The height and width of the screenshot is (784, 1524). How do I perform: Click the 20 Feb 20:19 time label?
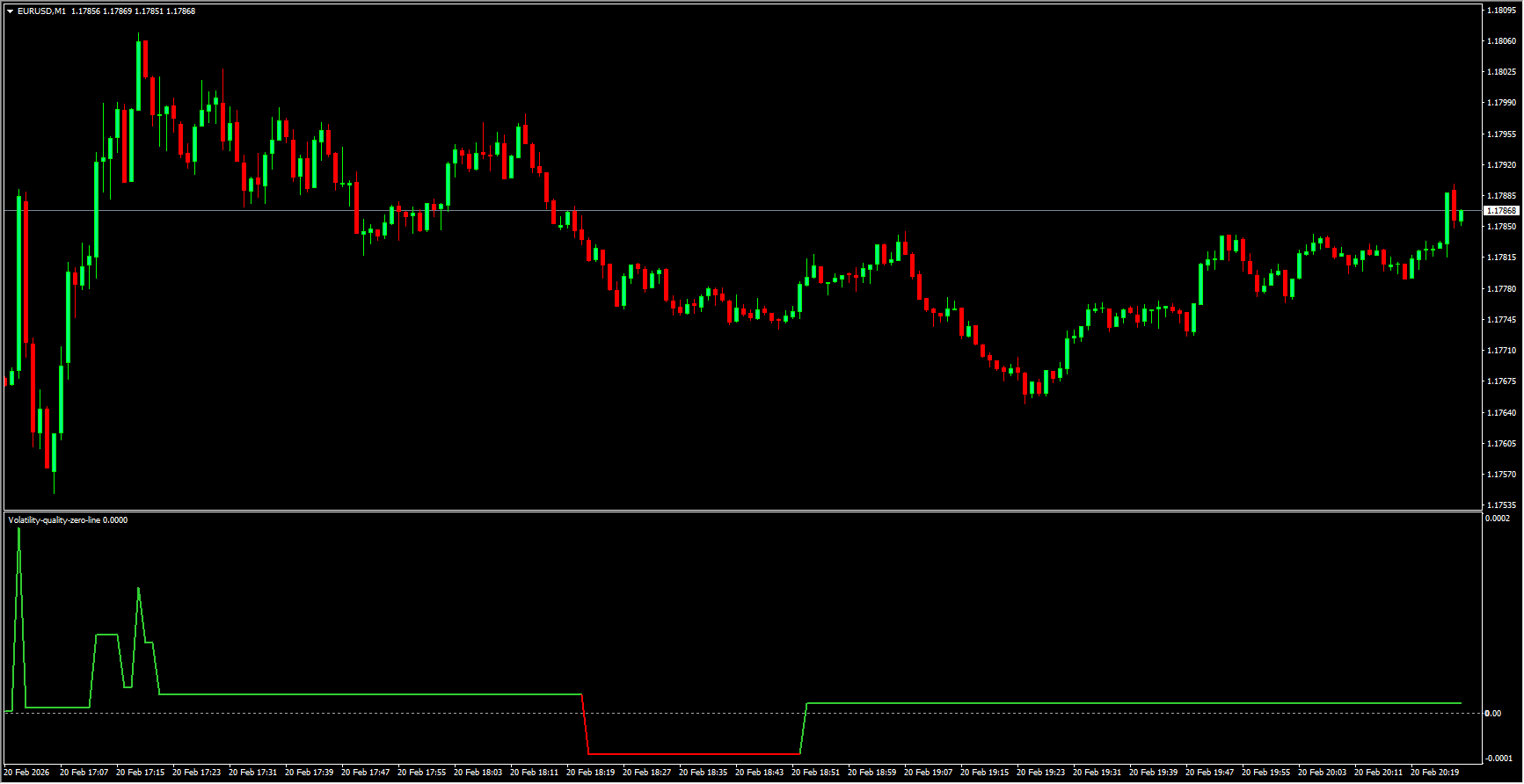[x=1435, y=773]
